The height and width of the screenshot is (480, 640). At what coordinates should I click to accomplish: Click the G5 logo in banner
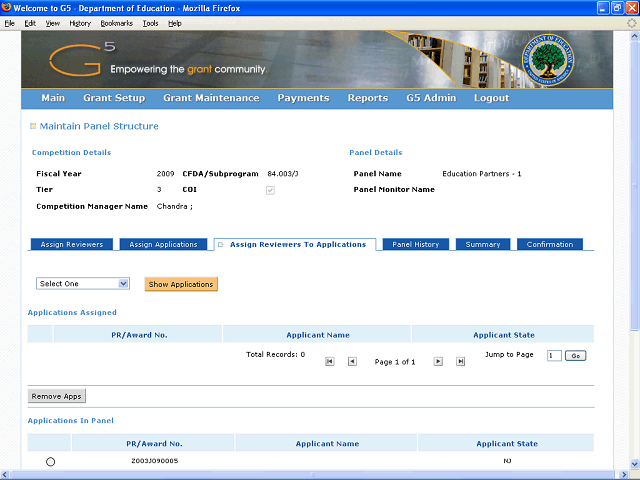(82, 60)
